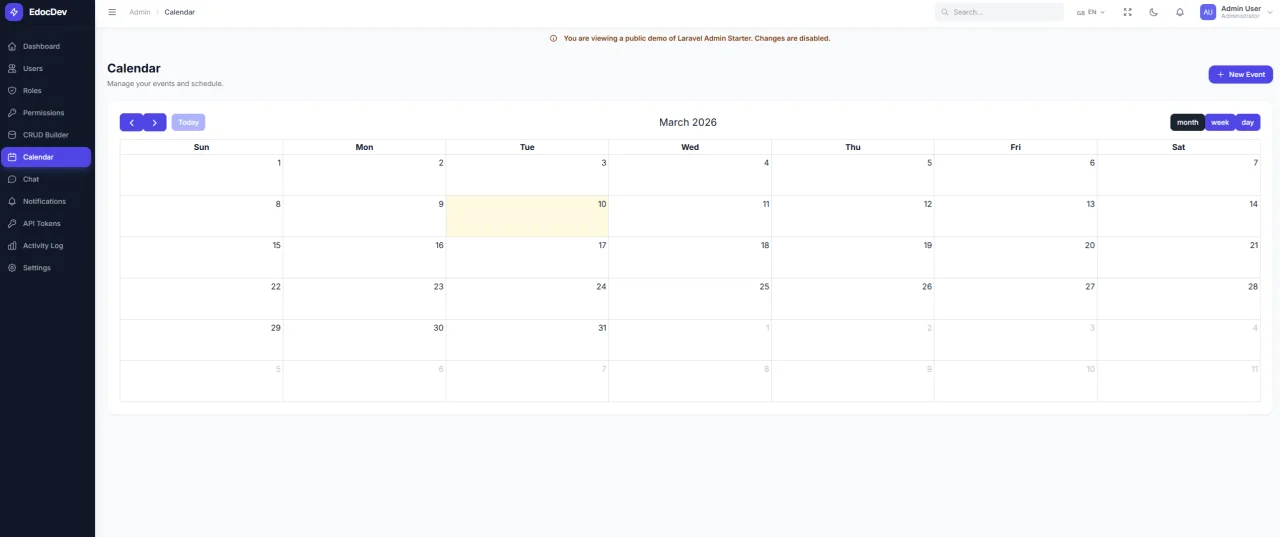This screenshot has width=1280, height=537.
Task: Click the AU user avatar
Action: pos(1208,12)
